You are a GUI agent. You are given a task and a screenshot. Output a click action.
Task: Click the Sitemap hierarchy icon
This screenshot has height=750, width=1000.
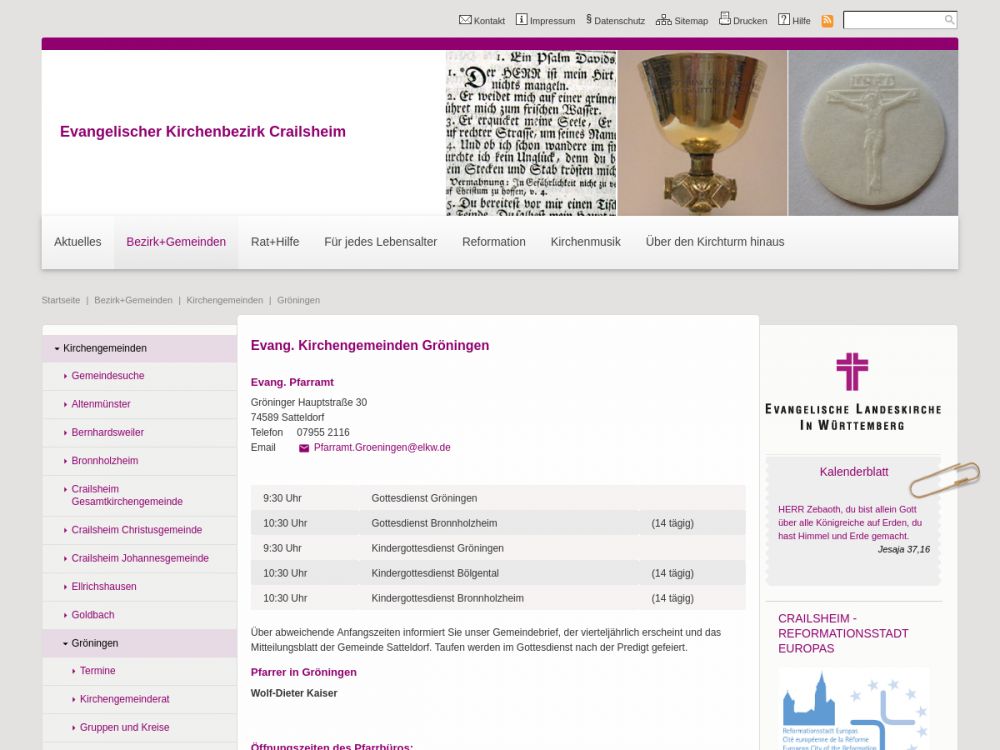tap(663, 20)
